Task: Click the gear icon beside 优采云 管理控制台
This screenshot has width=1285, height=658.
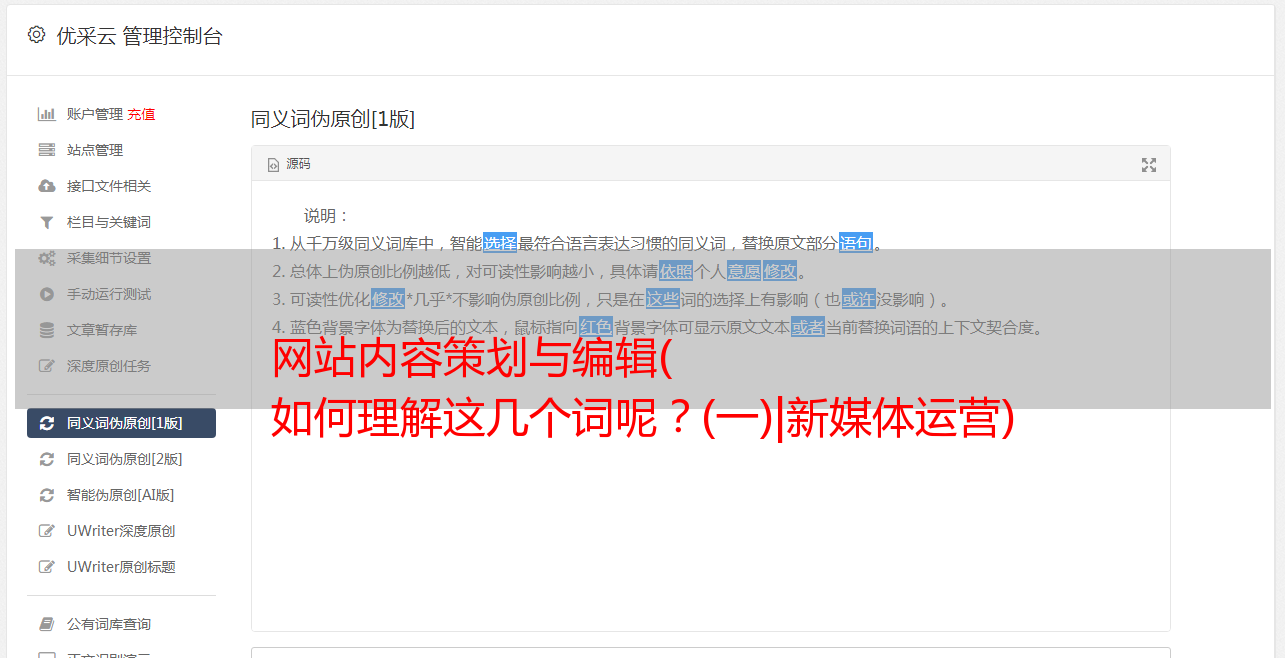Action: click(37, 35)
